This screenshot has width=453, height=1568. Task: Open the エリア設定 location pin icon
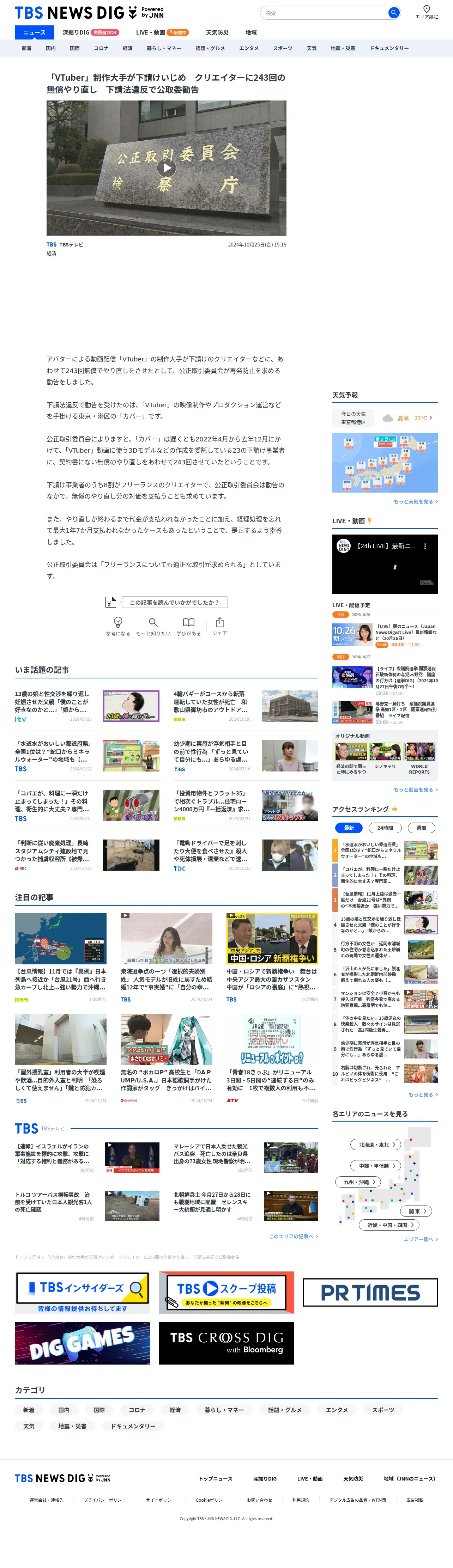click(426, 8)
